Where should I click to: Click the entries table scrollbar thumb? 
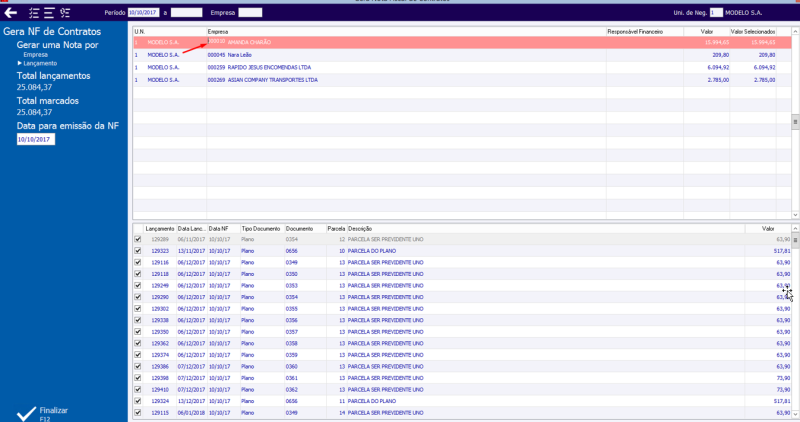tap(795, 240)
